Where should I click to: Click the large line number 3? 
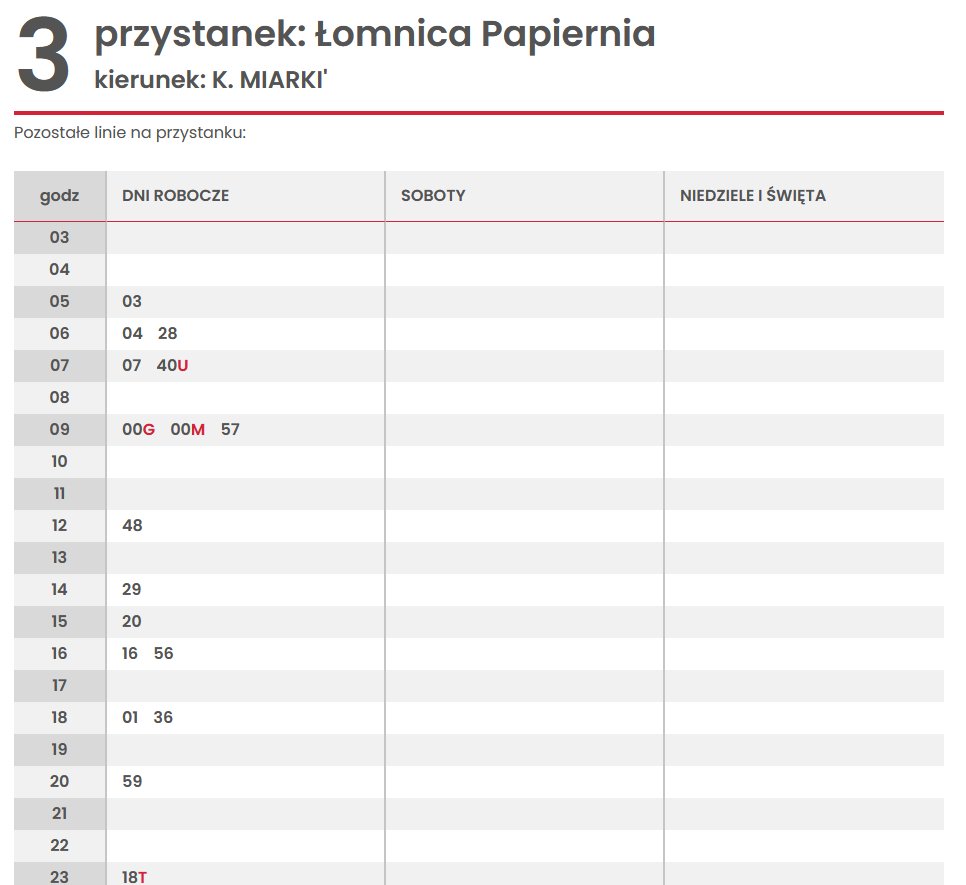pyautogui.click(x=43, y=54)
